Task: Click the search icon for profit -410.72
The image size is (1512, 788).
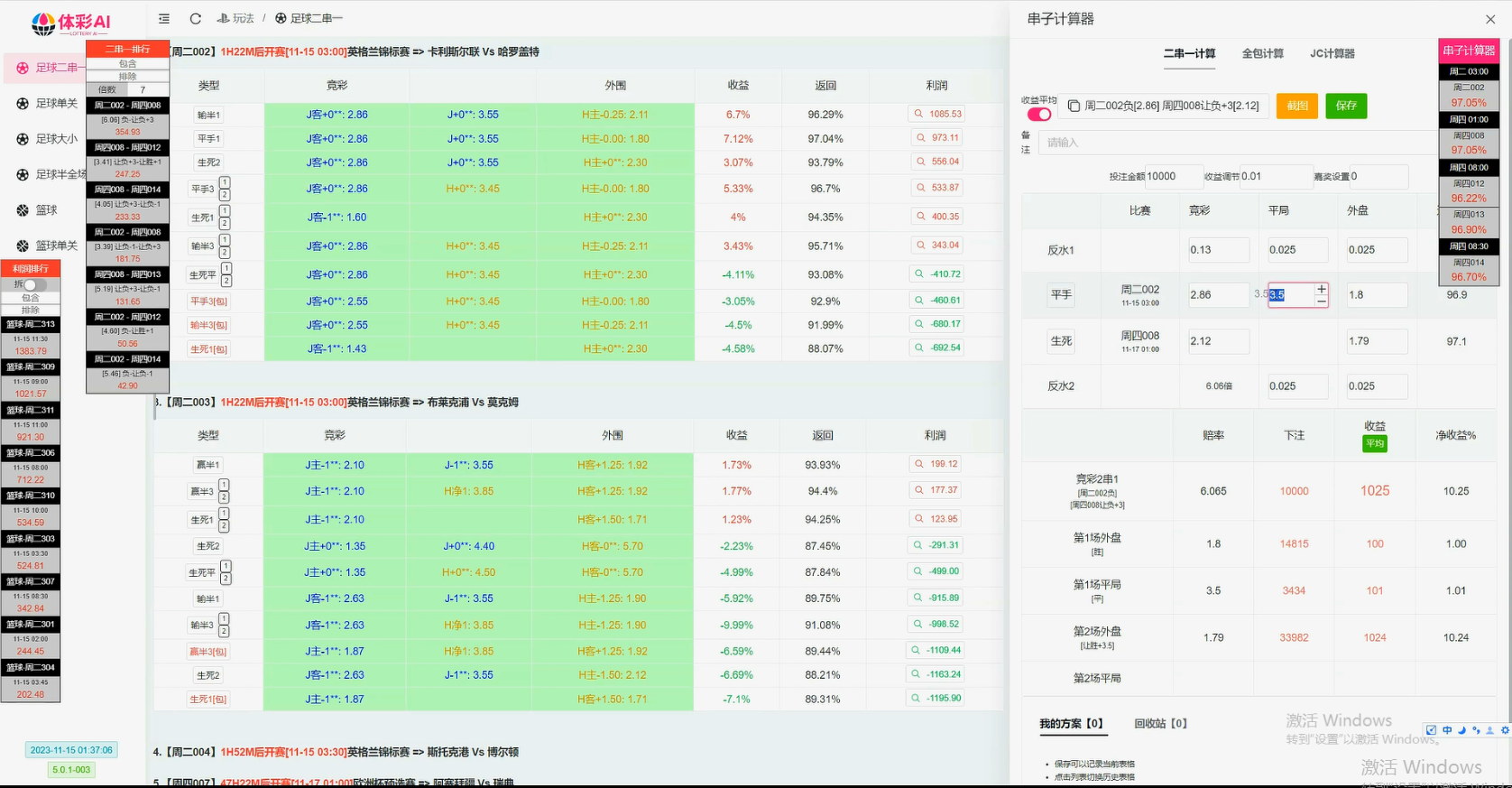Action: tap(918, 274)
